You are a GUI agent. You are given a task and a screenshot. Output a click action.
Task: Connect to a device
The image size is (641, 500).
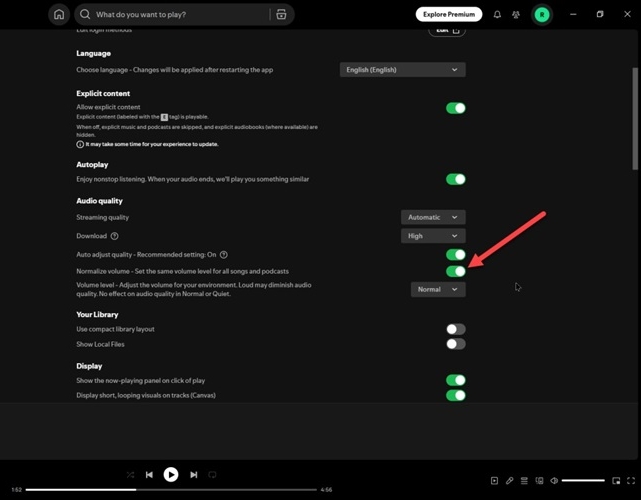pyautogui.click(x=539, y=481)
